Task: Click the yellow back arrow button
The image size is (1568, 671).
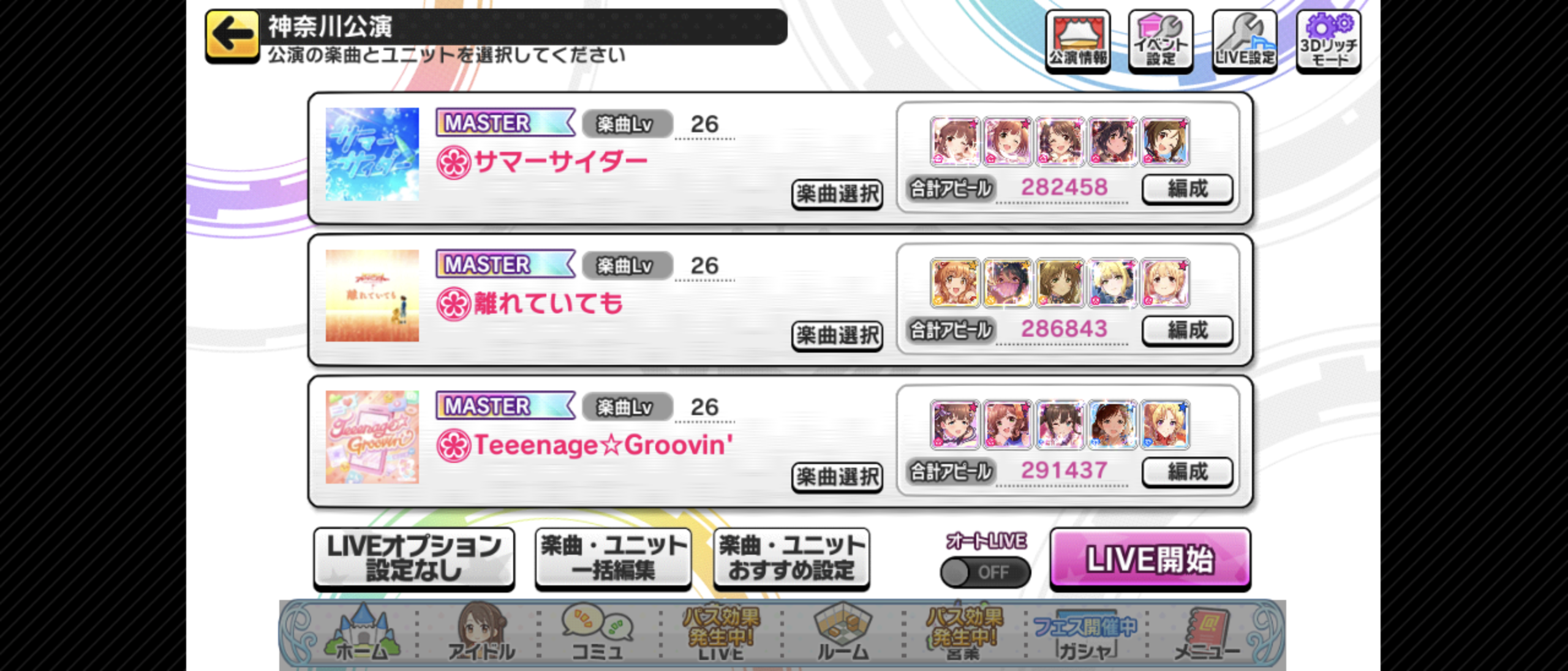Action: coord(232,36)
